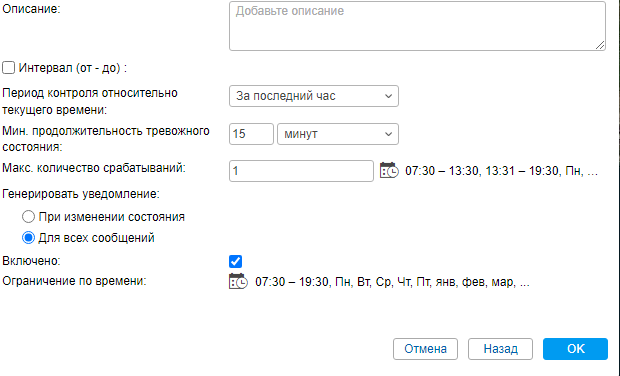Confirm with the OK button
This screenshot has height=376, width=620.
[575, 349]
